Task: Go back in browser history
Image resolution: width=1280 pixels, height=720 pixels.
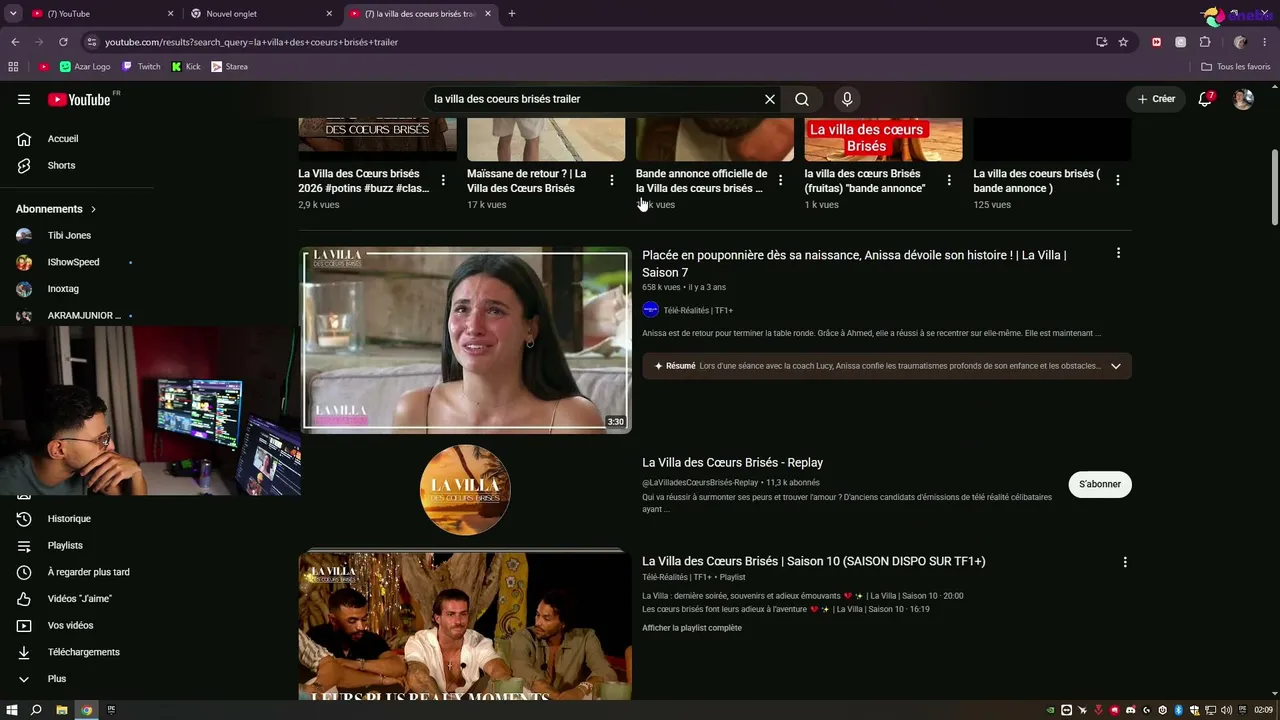Action: coord(15,42)
